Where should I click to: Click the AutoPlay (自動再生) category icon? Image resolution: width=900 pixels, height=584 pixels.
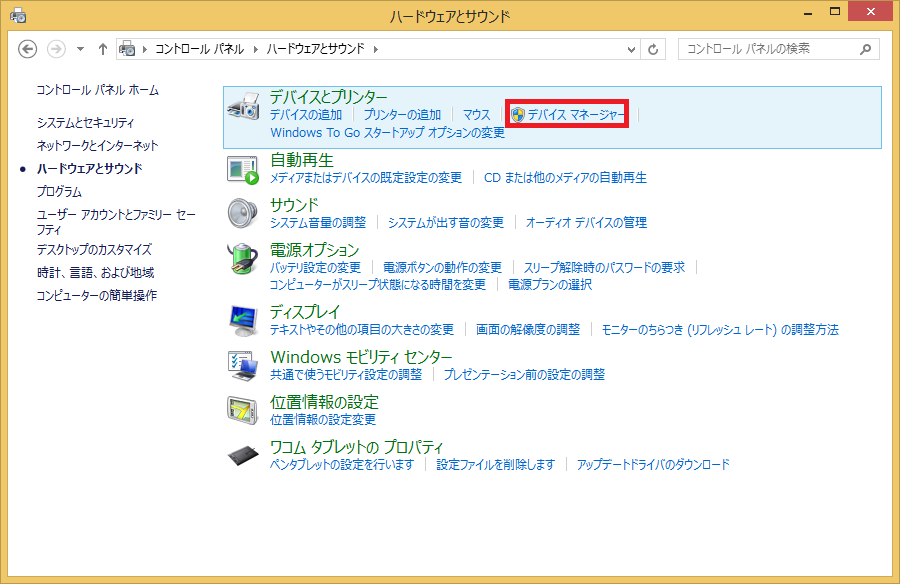coord(243,170)
